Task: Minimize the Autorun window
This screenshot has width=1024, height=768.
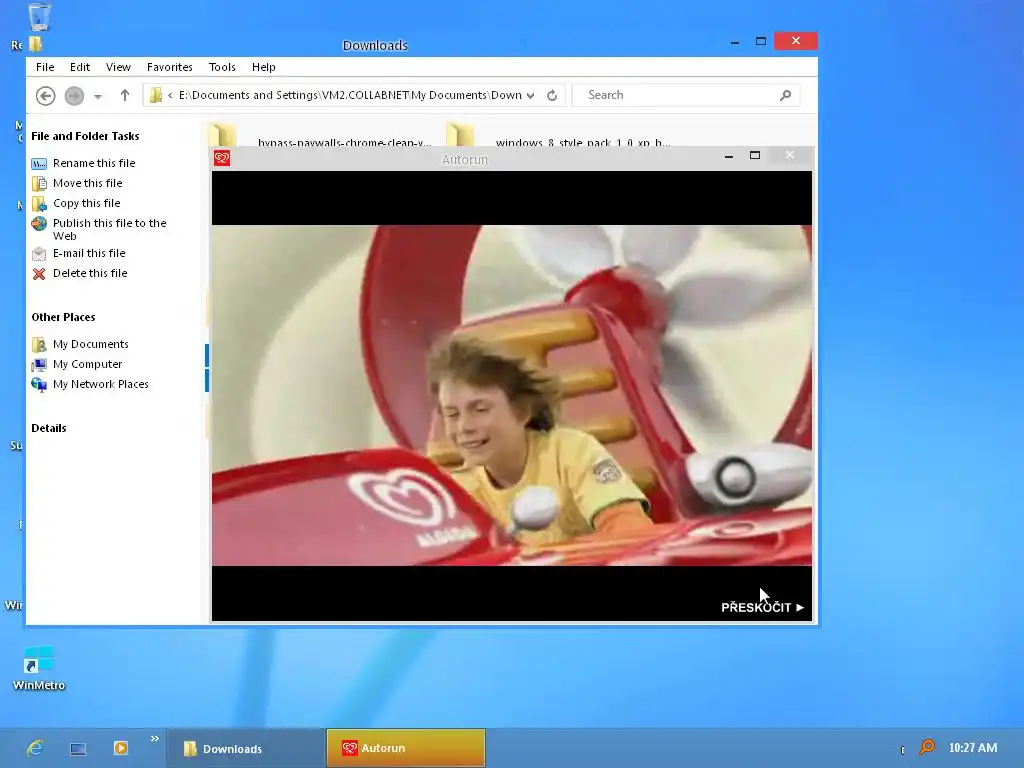Action: (729, 156)
